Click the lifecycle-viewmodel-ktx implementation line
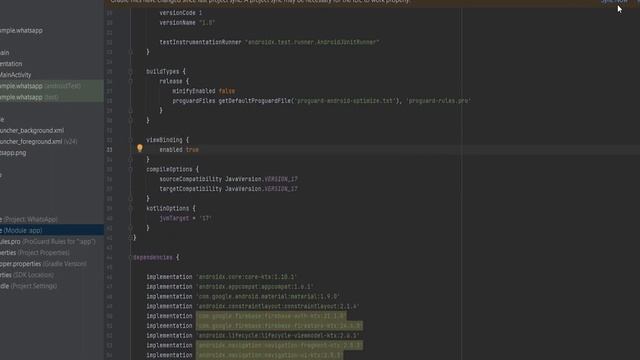This screenshot has width=640, height=360. pyautogui.click(x=253, y=336)
